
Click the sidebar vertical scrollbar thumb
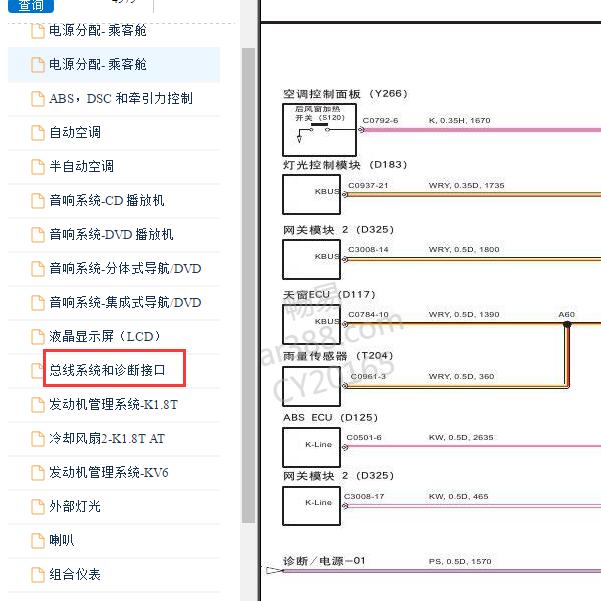pos(248,285)
